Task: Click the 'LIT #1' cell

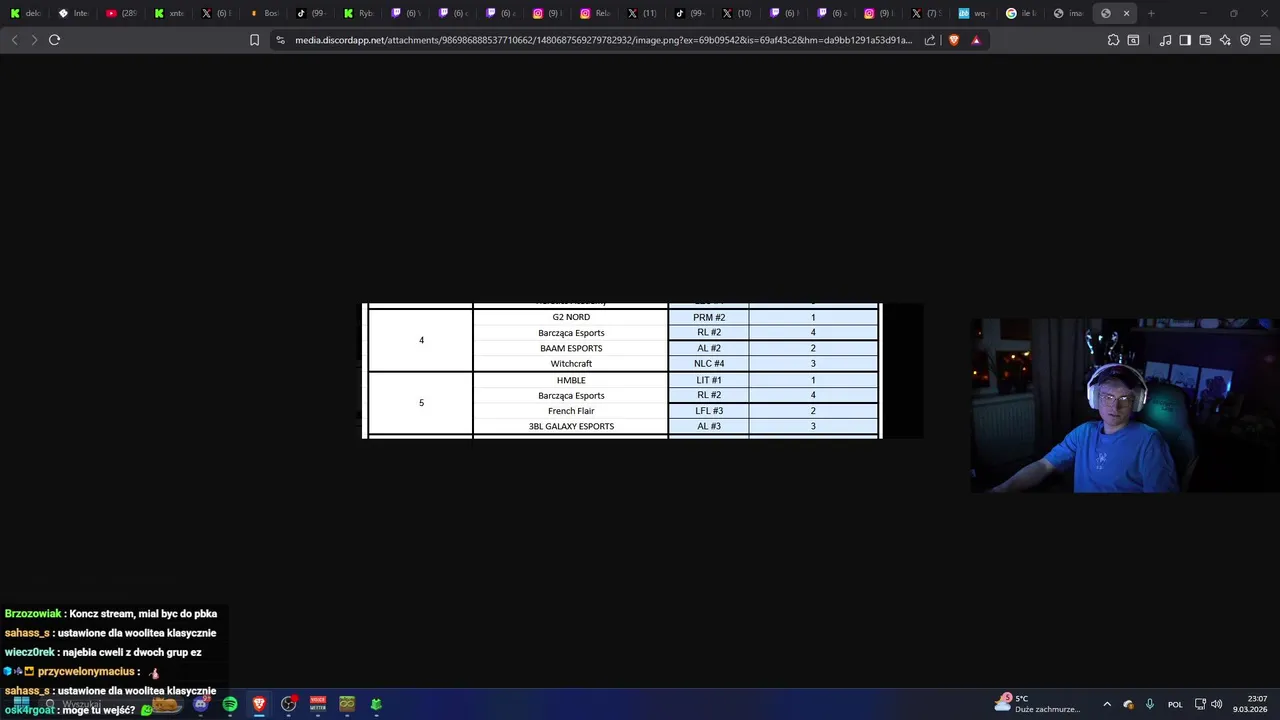Action: 709,380
